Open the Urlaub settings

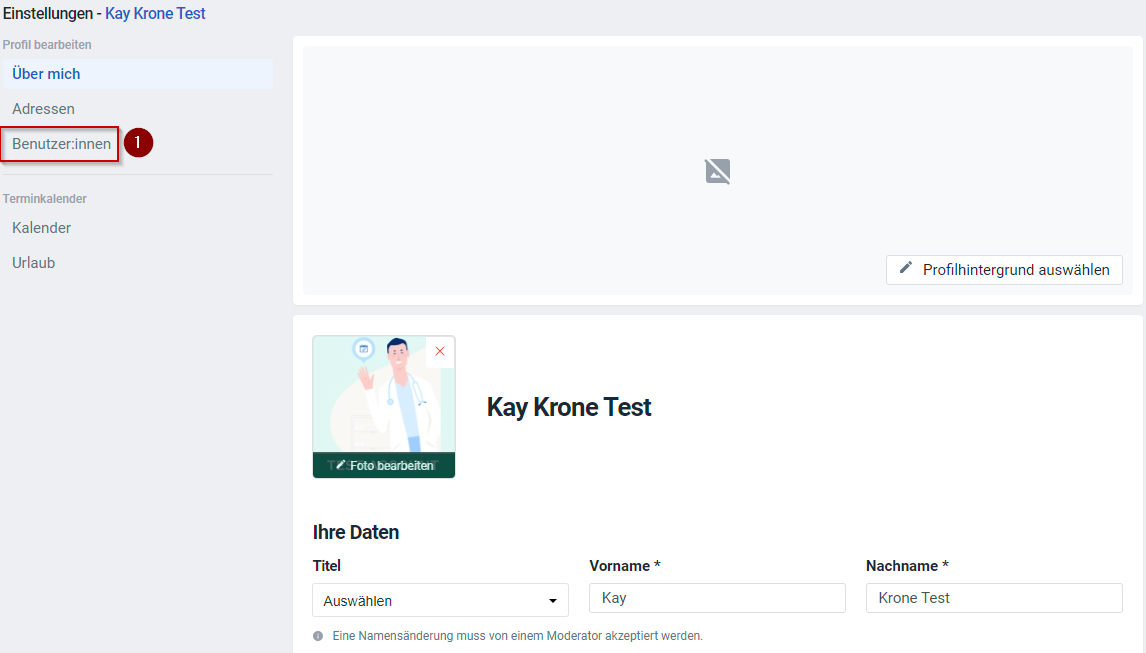(x=35, y=262)
